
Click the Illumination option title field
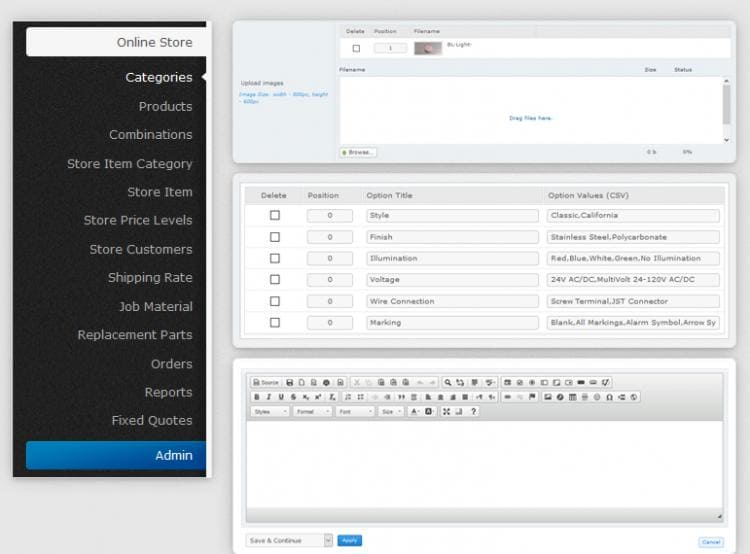453,258
